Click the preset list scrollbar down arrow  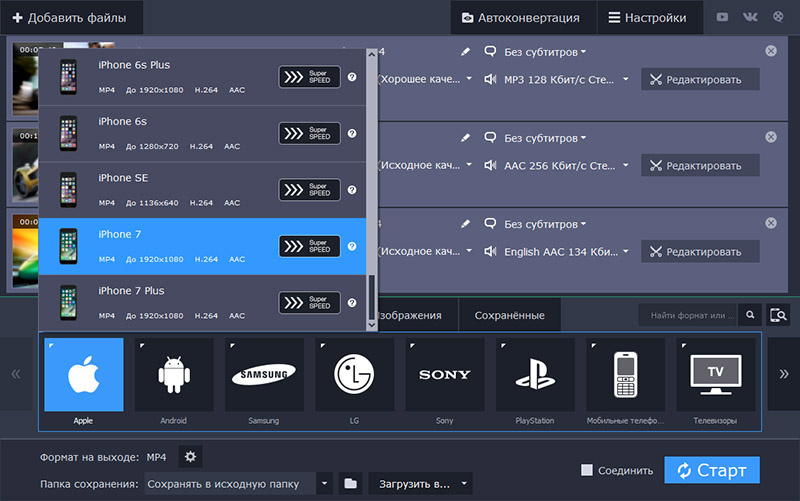tap(373, 325)
